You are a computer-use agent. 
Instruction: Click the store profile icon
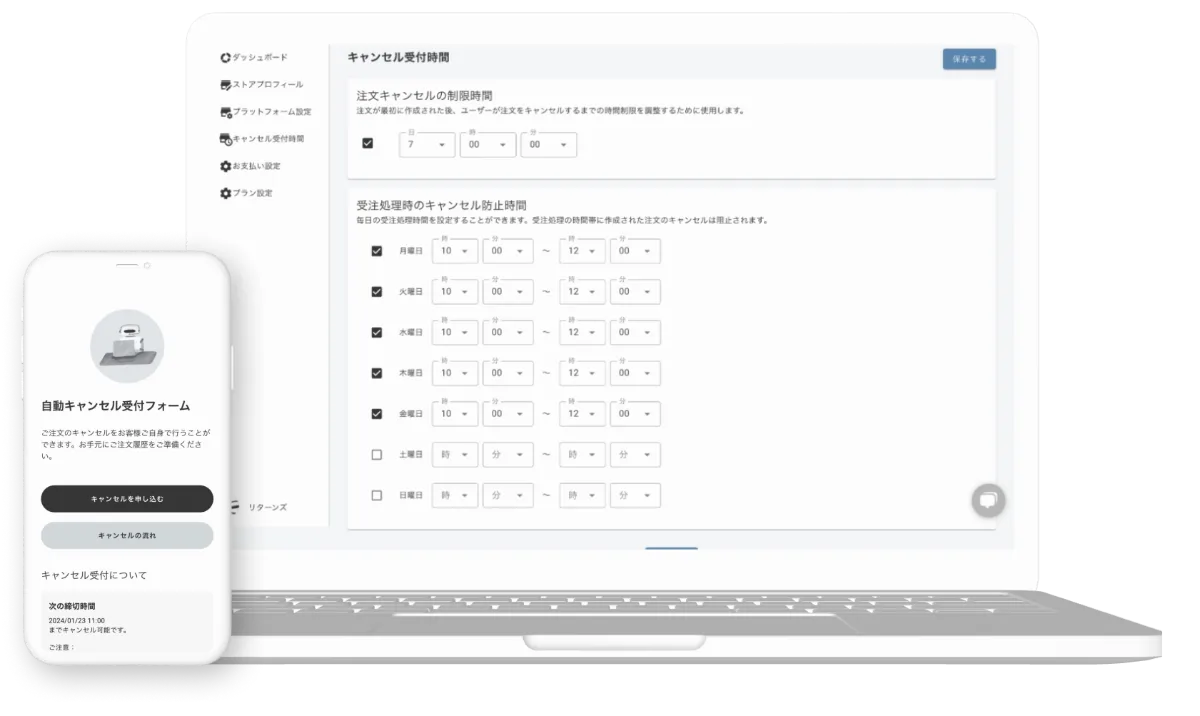225,85
